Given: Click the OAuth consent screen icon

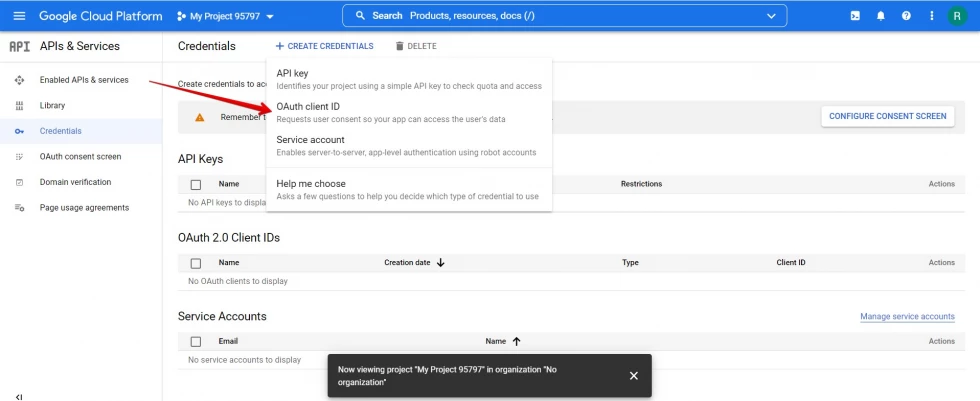Looking at the screenshot, I should (x=19, y=157).
